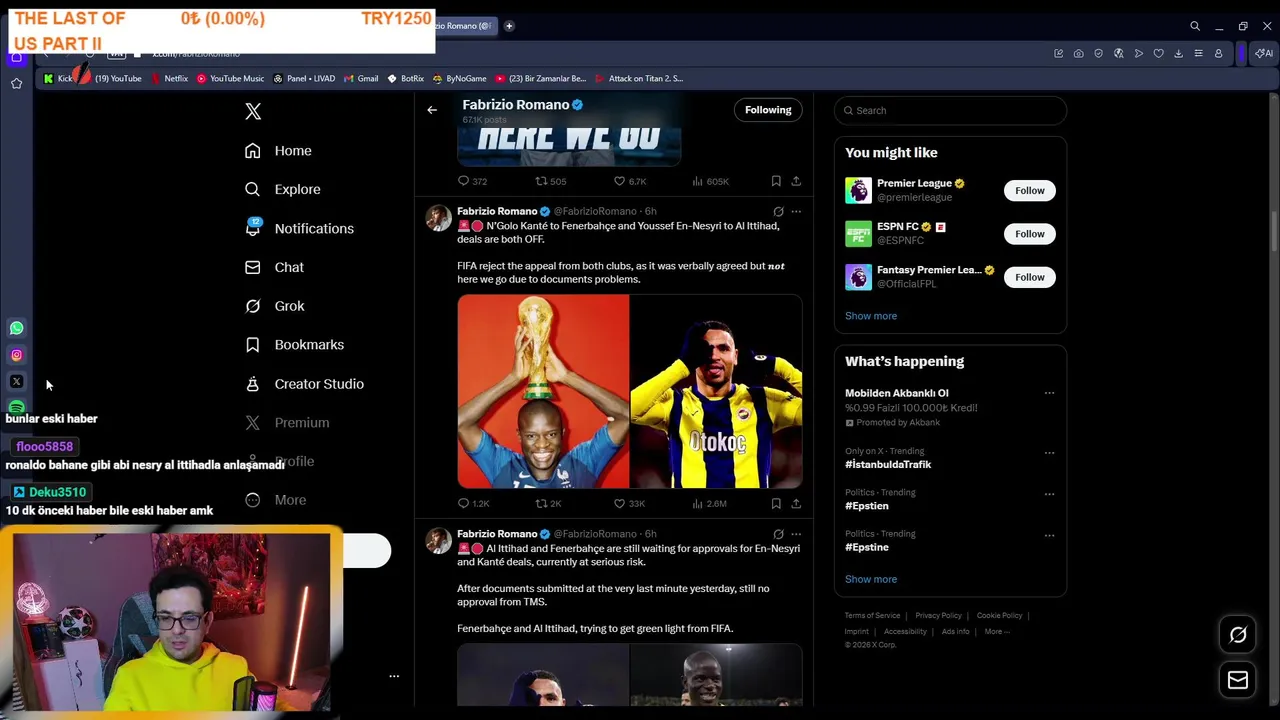The width and height of the screenshot is (1280, 720).
Task: Click the Following button on Fabrizio Romano
Action: pyautogui.click(x=768, y=110)
